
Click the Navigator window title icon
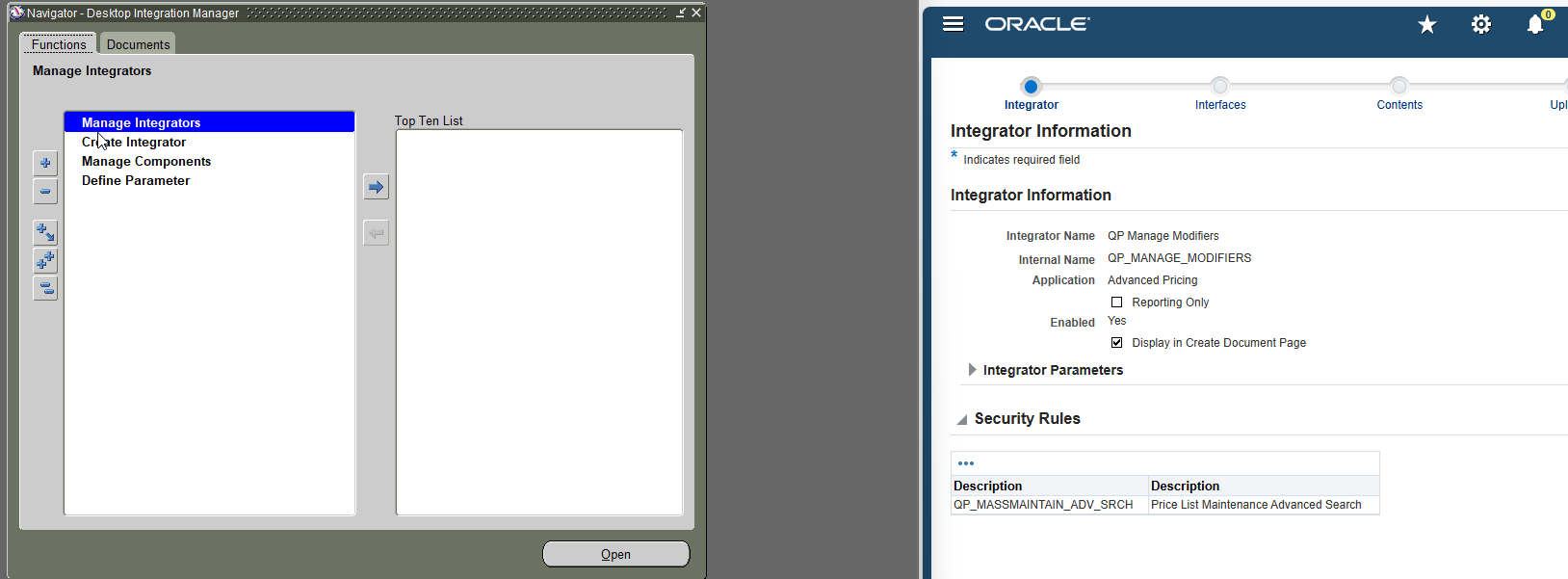pos(16,13)
